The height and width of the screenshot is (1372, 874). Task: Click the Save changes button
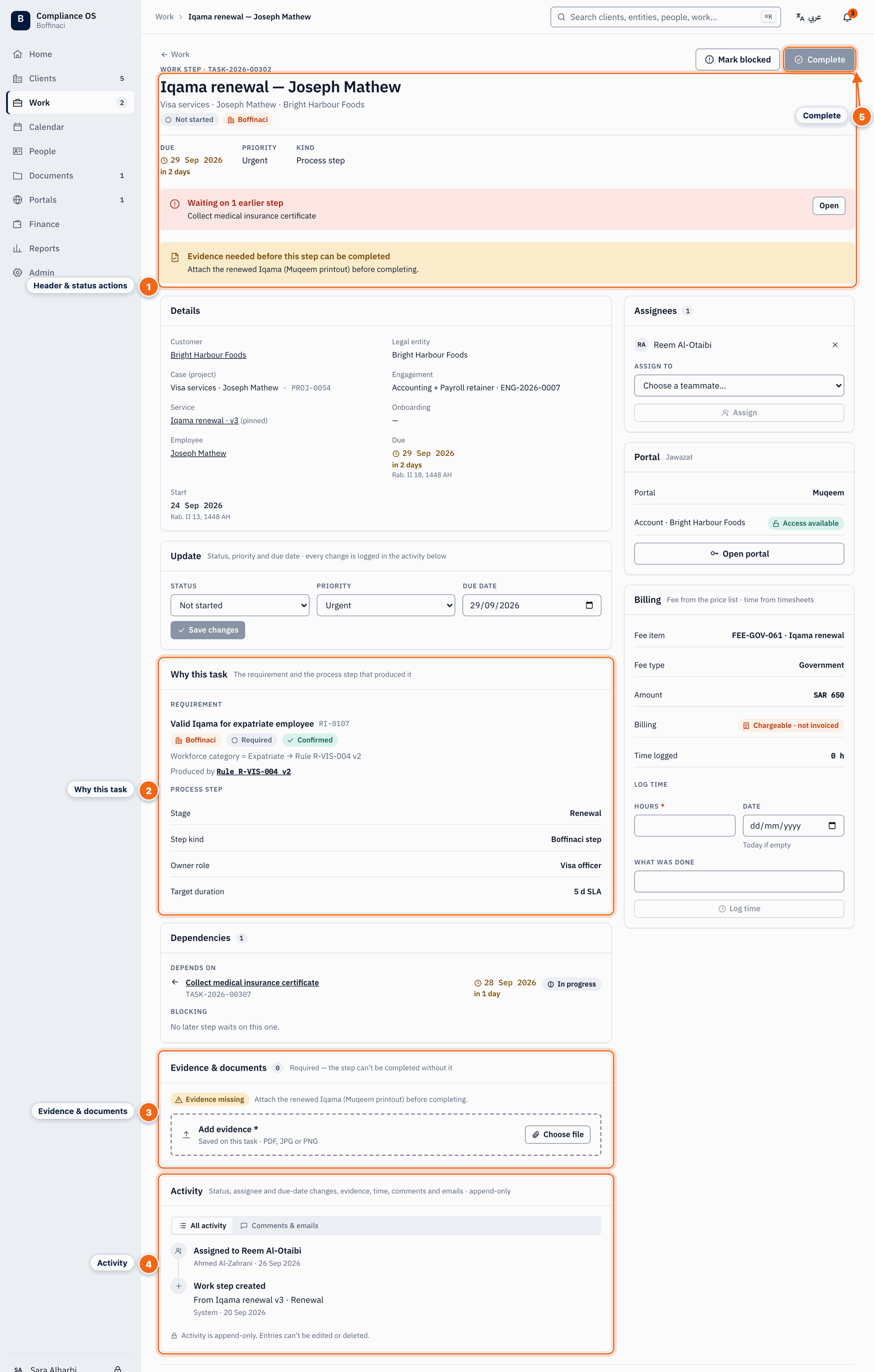(207, 630)
